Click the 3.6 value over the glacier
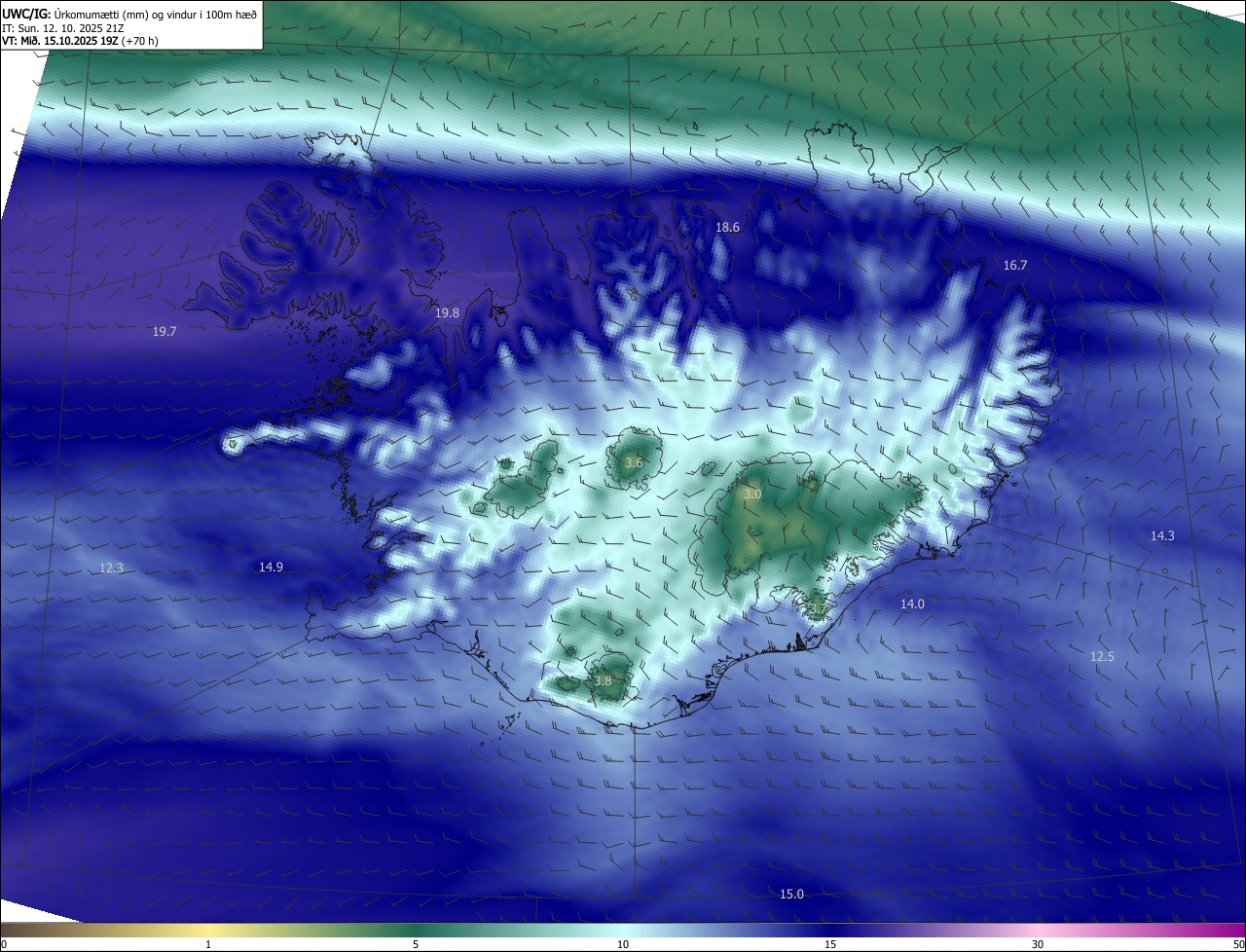 [634, 462]
